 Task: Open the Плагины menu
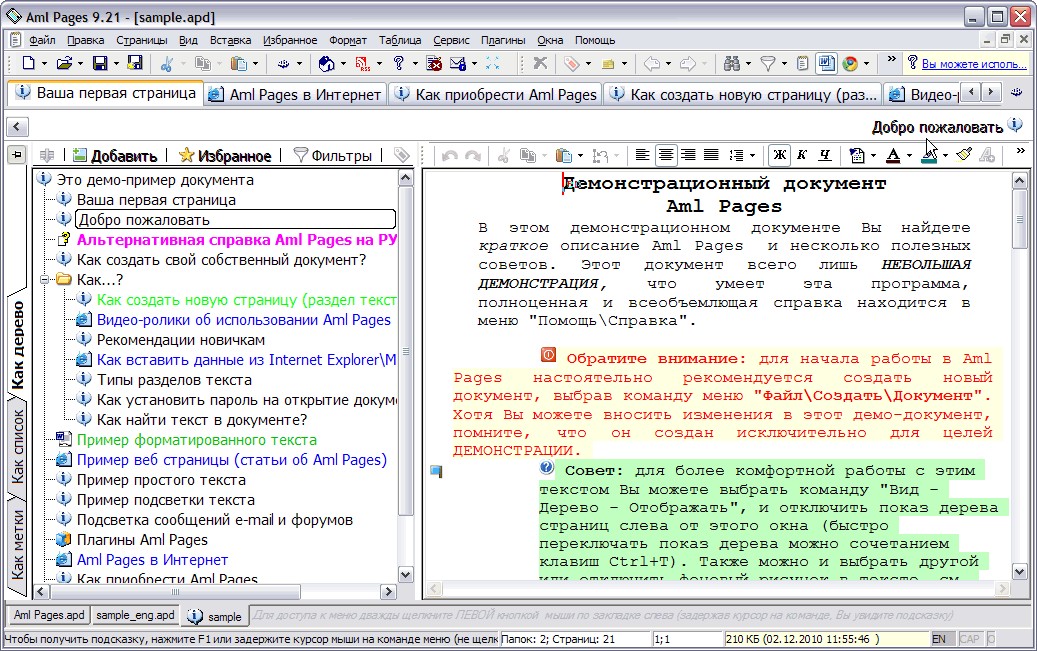pyautogui.click(x=503, y=40)
